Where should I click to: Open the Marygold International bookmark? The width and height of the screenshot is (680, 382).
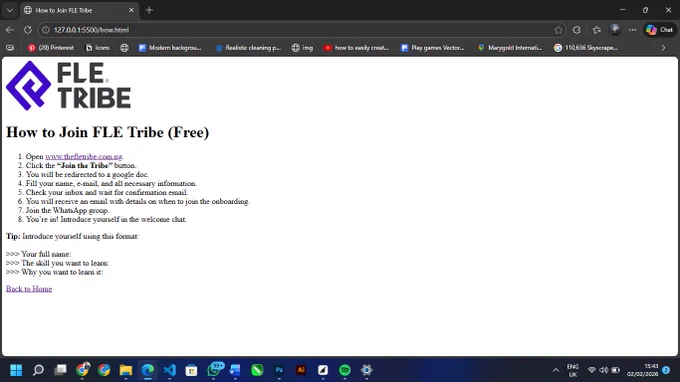pyautogui.click(x=510, y=48)
